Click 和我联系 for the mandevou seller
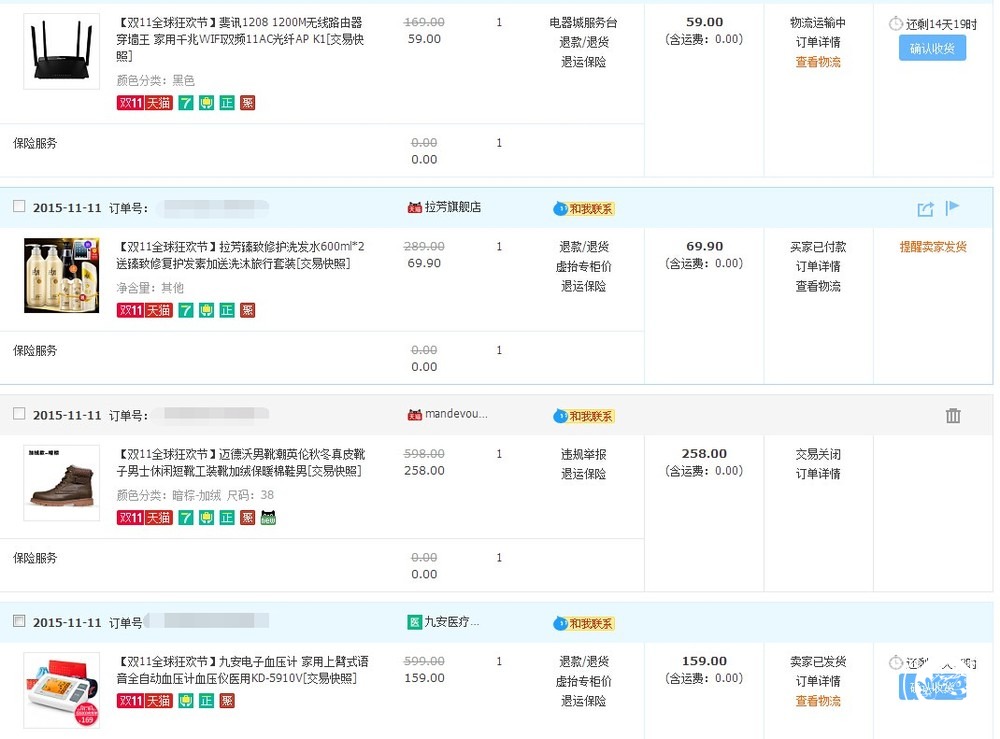This screenshot has height=739, width=1000. pos(584,416)
